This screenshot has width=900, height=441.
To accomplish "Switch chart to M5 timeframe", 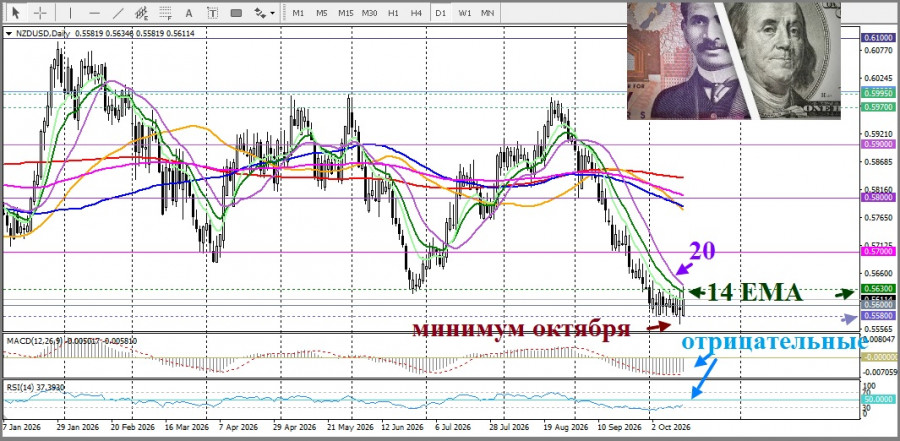I will 321,13.
